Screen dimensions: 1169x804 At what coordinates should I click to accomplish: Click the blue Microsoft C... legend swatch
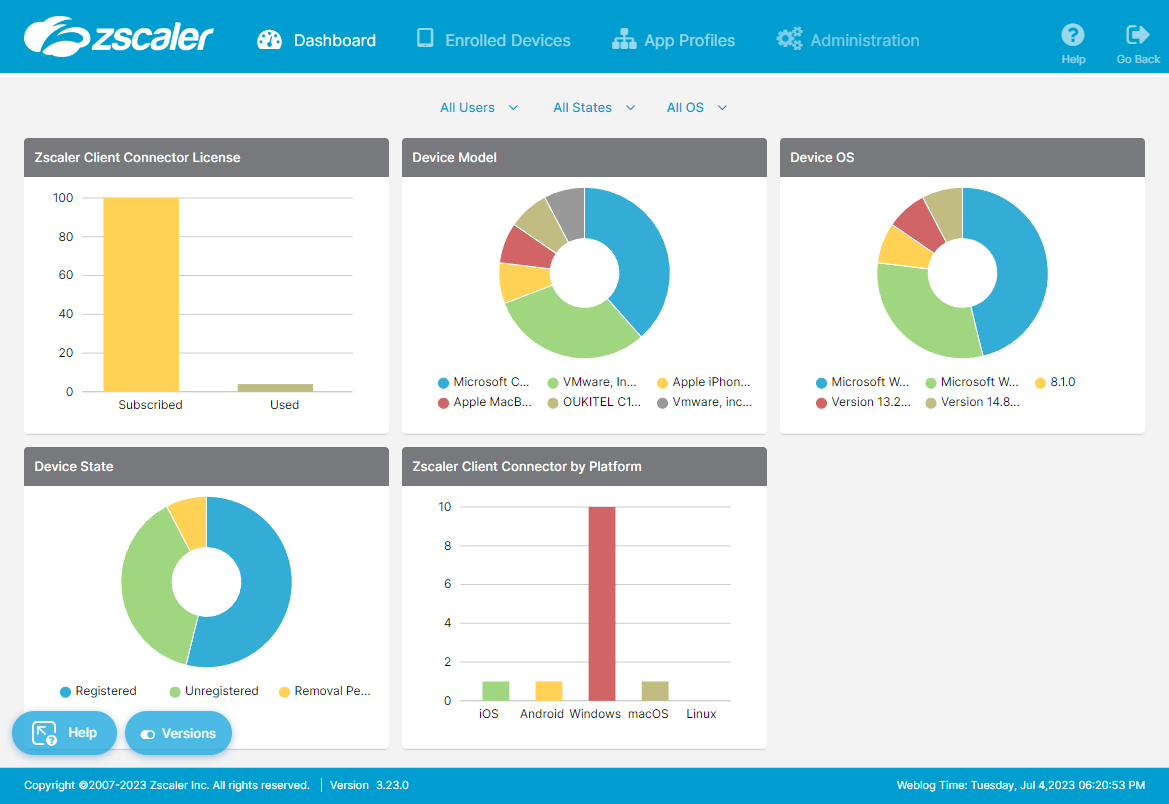(x=443, y=383)
